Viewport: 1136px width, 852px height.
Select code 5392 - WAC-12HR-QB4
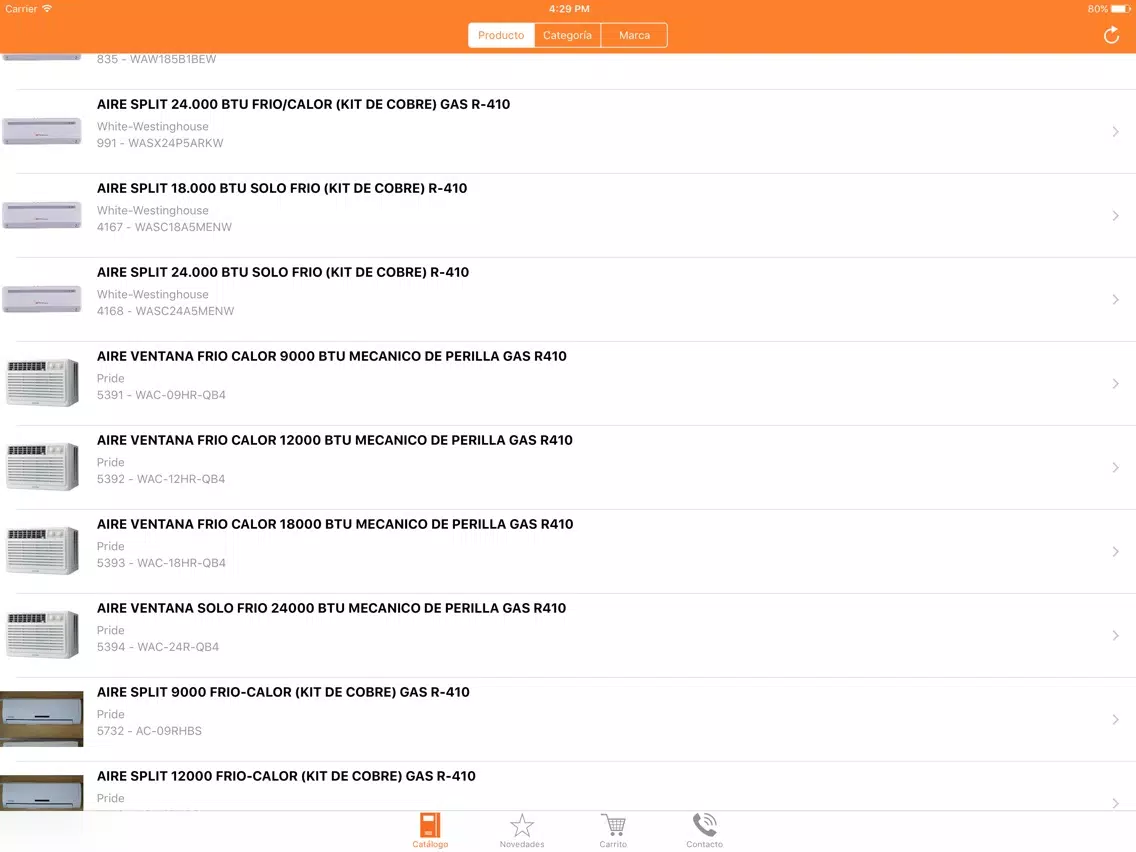pos(161,480)
